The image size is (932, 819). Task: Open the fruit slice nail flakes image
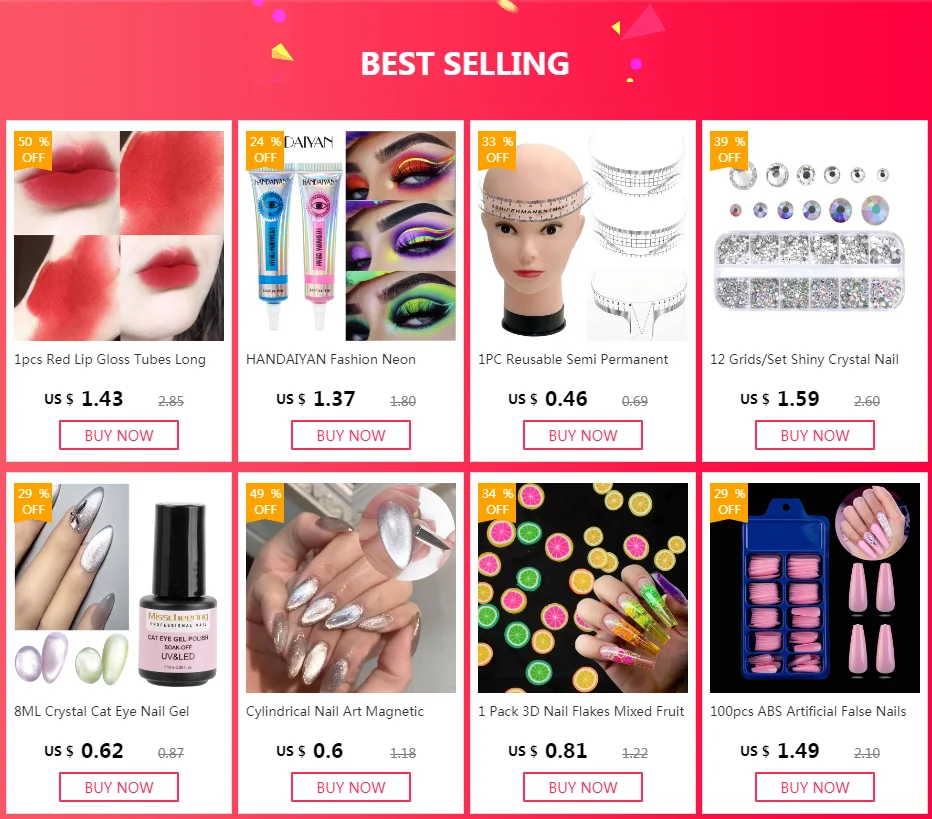point(582,588)
